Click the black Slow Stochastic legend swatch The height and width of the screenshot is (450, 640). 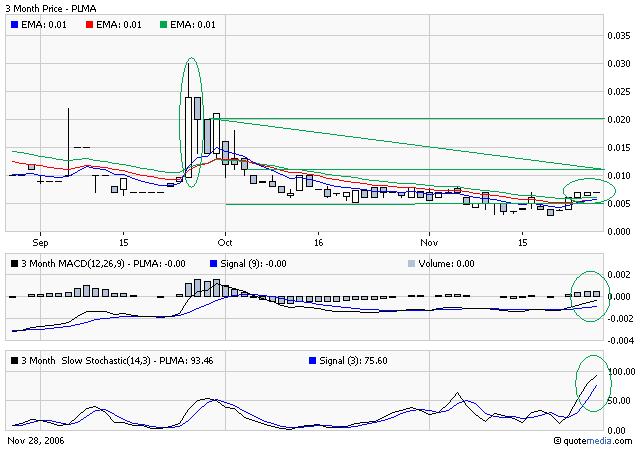[15, 361]
